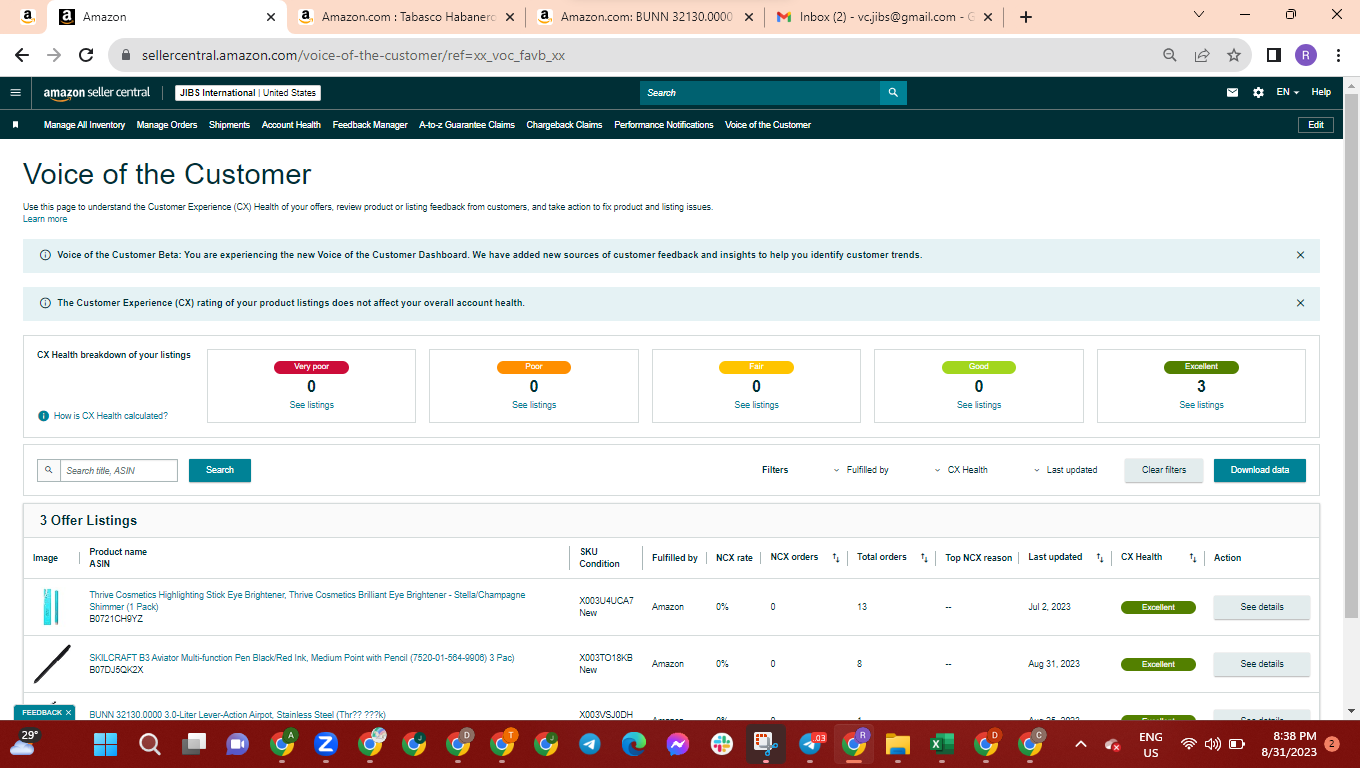Show hidden system tray icons chevron
This screenshot has height=768, width=1360.
click(x=1080, y=744)
